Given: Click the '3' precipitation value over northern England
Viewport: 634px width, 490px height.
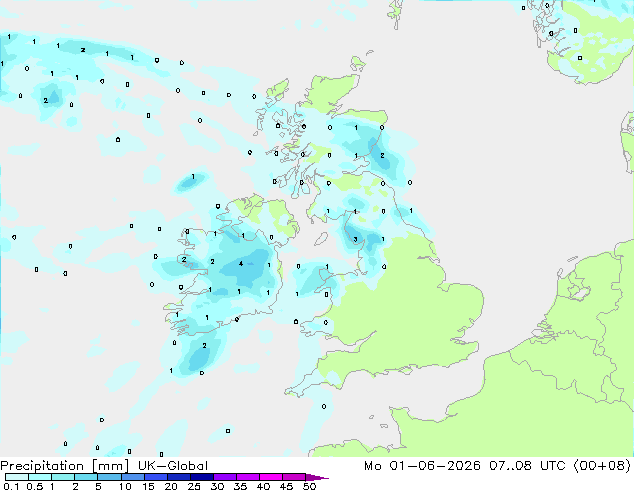Looking at the screenshot, I should (x=355, y=239).
